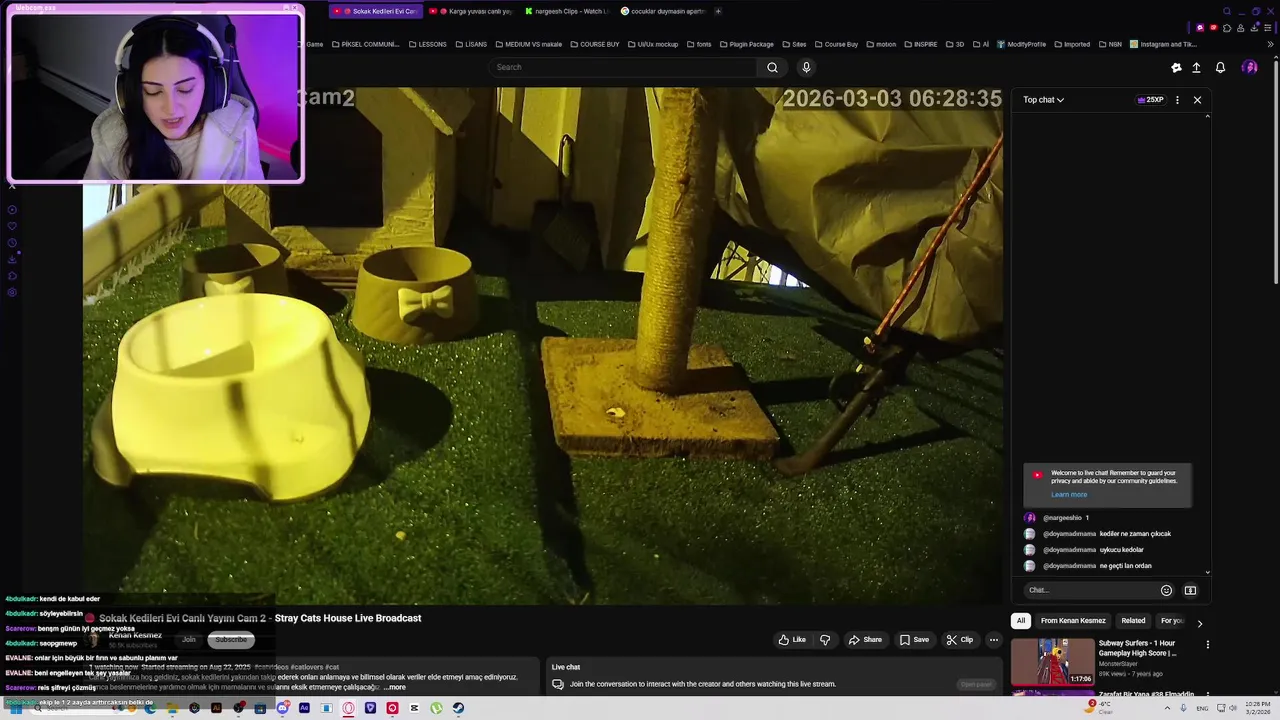The image size is (1280, 720).
Task: Open the Plugin Package bookmark folder
Action: 746,44
